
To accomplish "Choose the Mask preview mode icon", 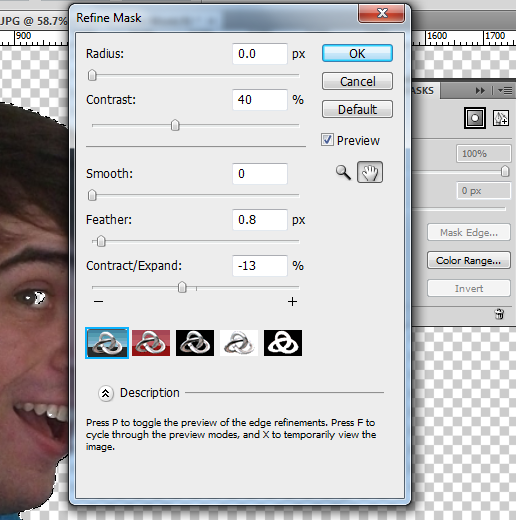I will pos(283,343).
